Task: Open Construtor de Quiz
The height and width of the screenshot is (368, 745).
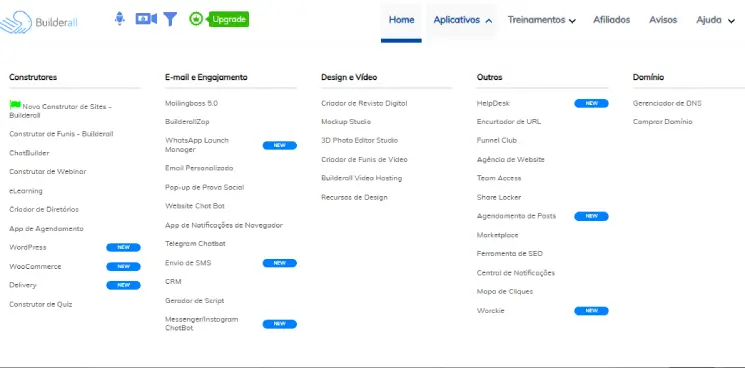Action: click(41, 304)
